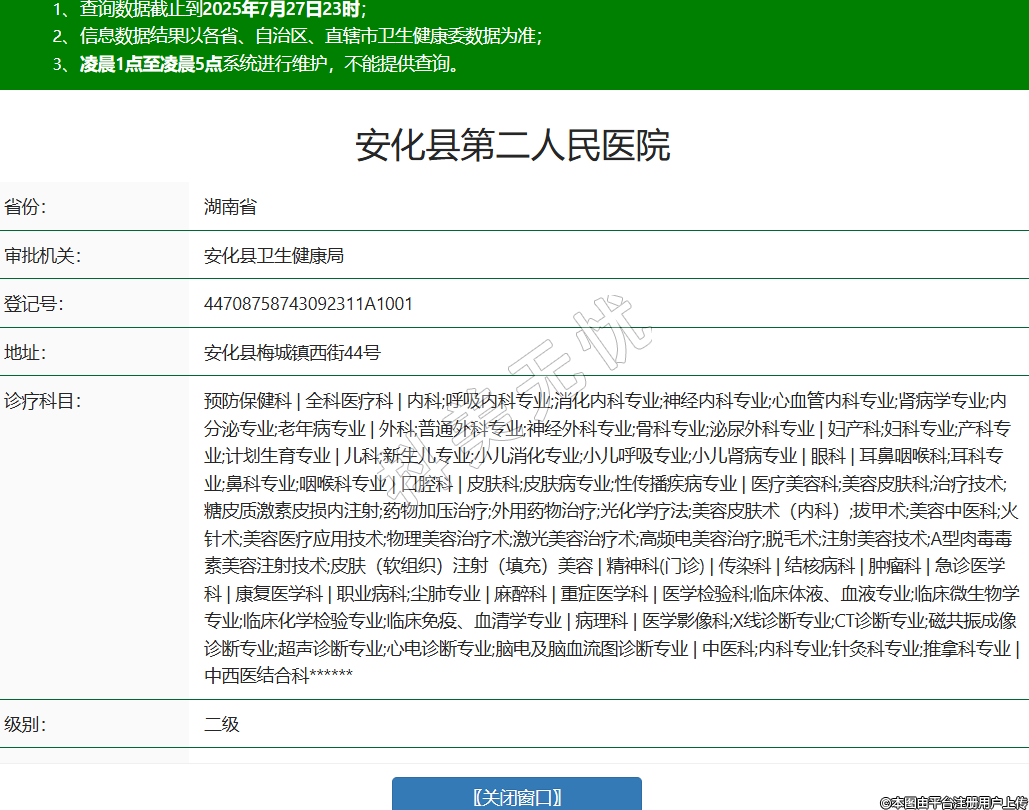This screenshot has height=810, width=1029.
Task: Click the data cutoff date 2025年7月27日23时
Action: coord(282,10)
